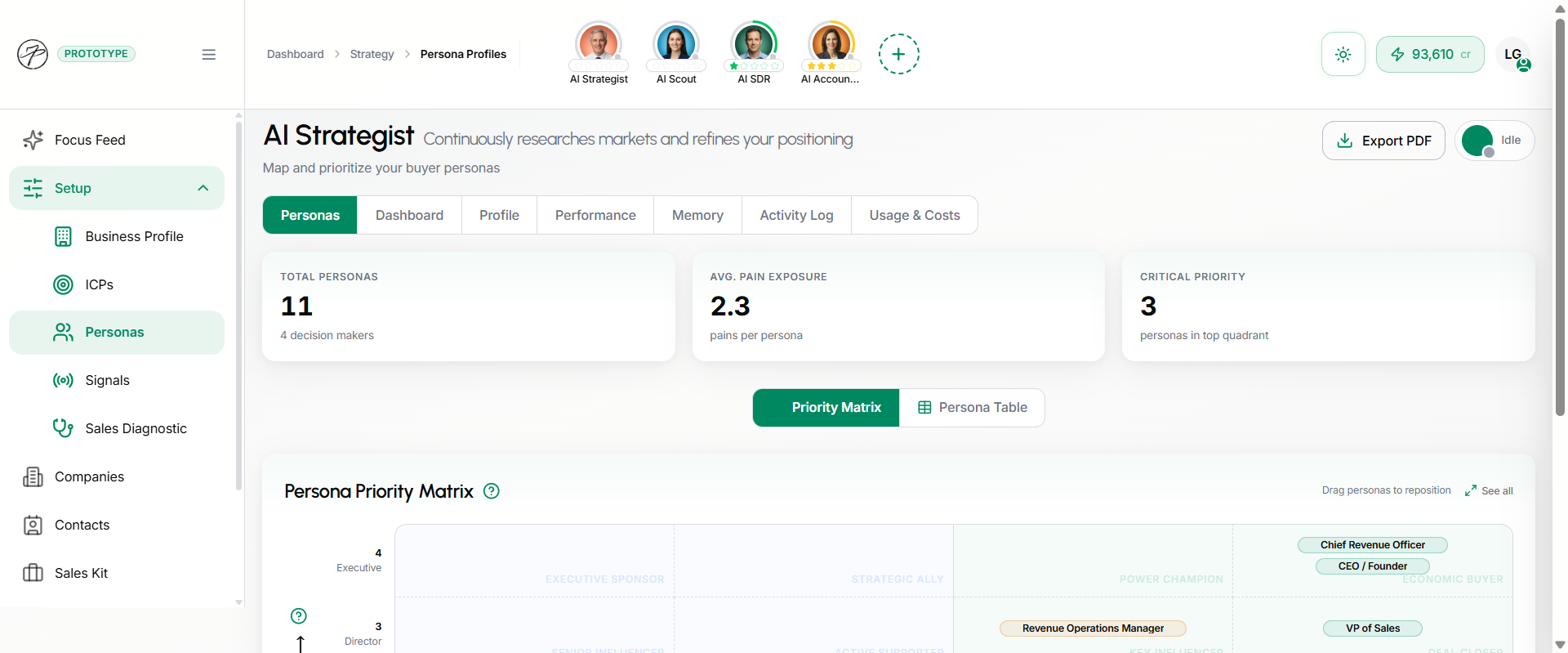Add a new agent with plus icon
1568x653 pixels.
tap(898, 54)
